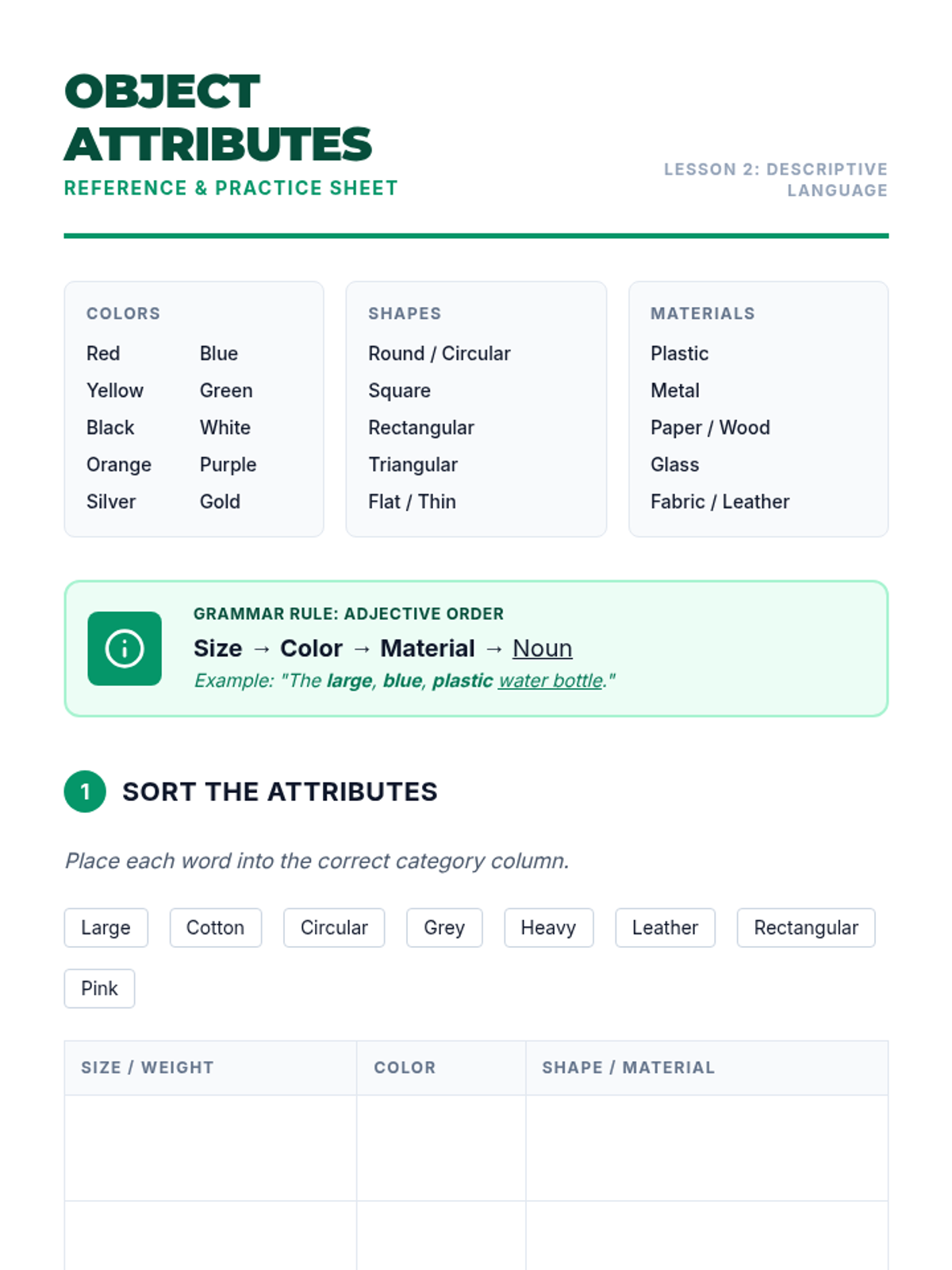Viewport: 952px width, 1270px height.
Task: Select the Large word chip
Action: 106,927
